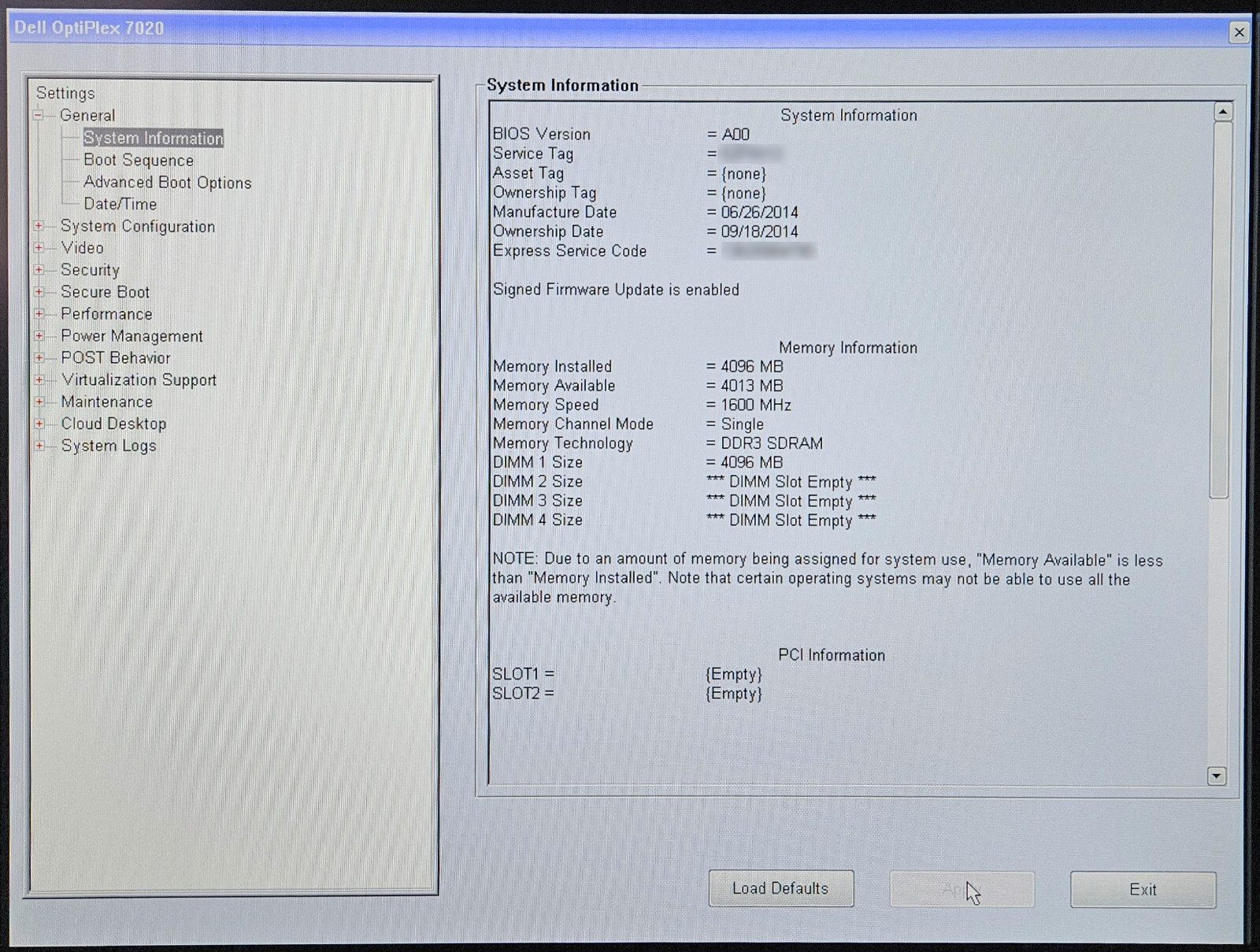
Task: Expand the Video settings node
Action: [x=39, y=248]
